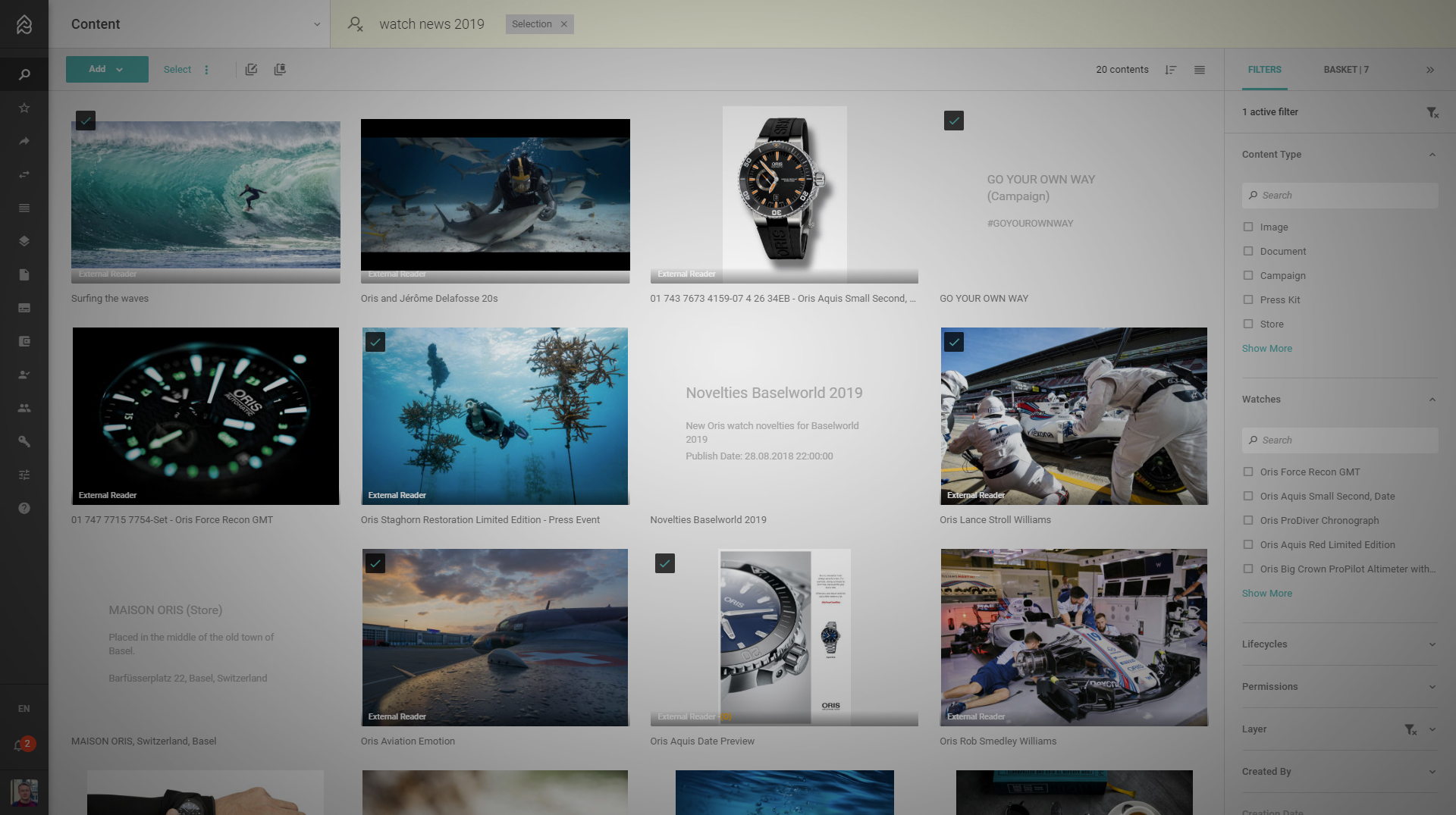
Task: Open the Select more options menu
Action: click(206, 69)
